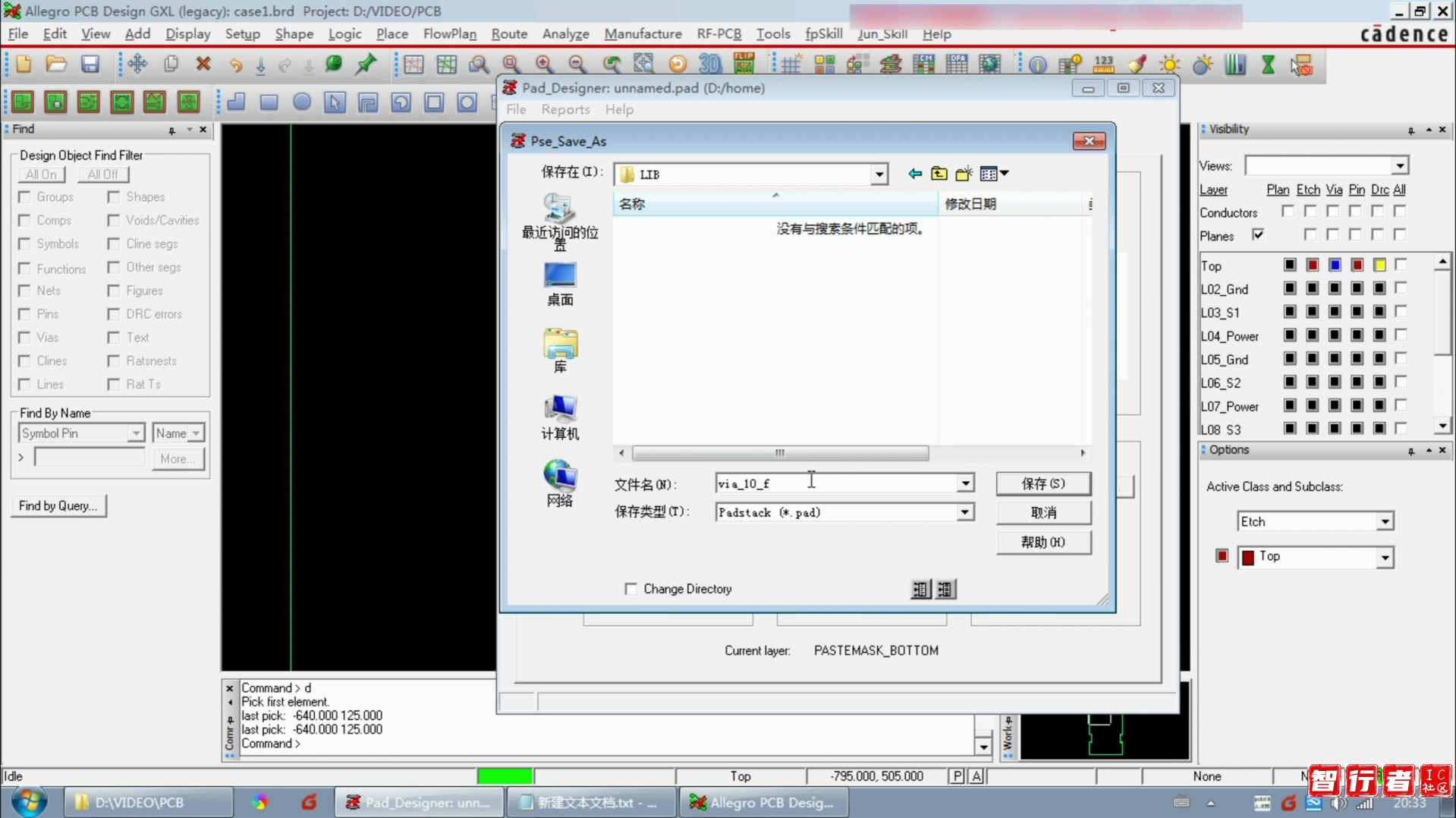Open the Shape menu in Allegro
Screen dimensions: 1456x818
(x=294, y=34)
